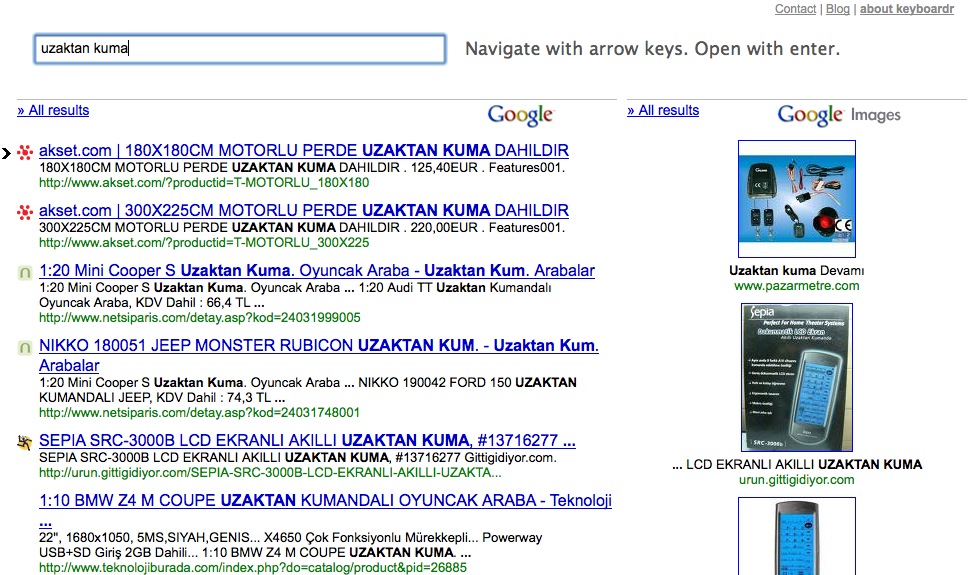The width and height of the screenshot is (977, 575).
Task: Click snippet '#13716277 Gittigidiyor.com.'
Action: click(298, 458)
